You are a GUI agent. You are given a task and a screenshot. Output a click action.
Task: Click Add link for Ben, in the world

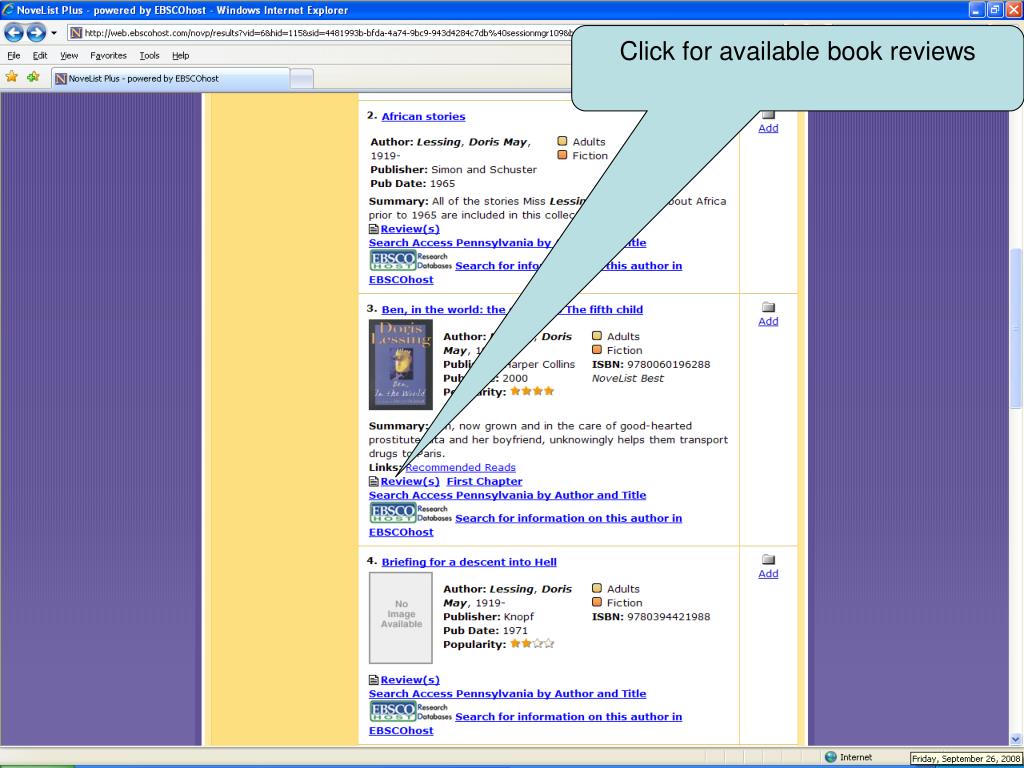point(768,321)
